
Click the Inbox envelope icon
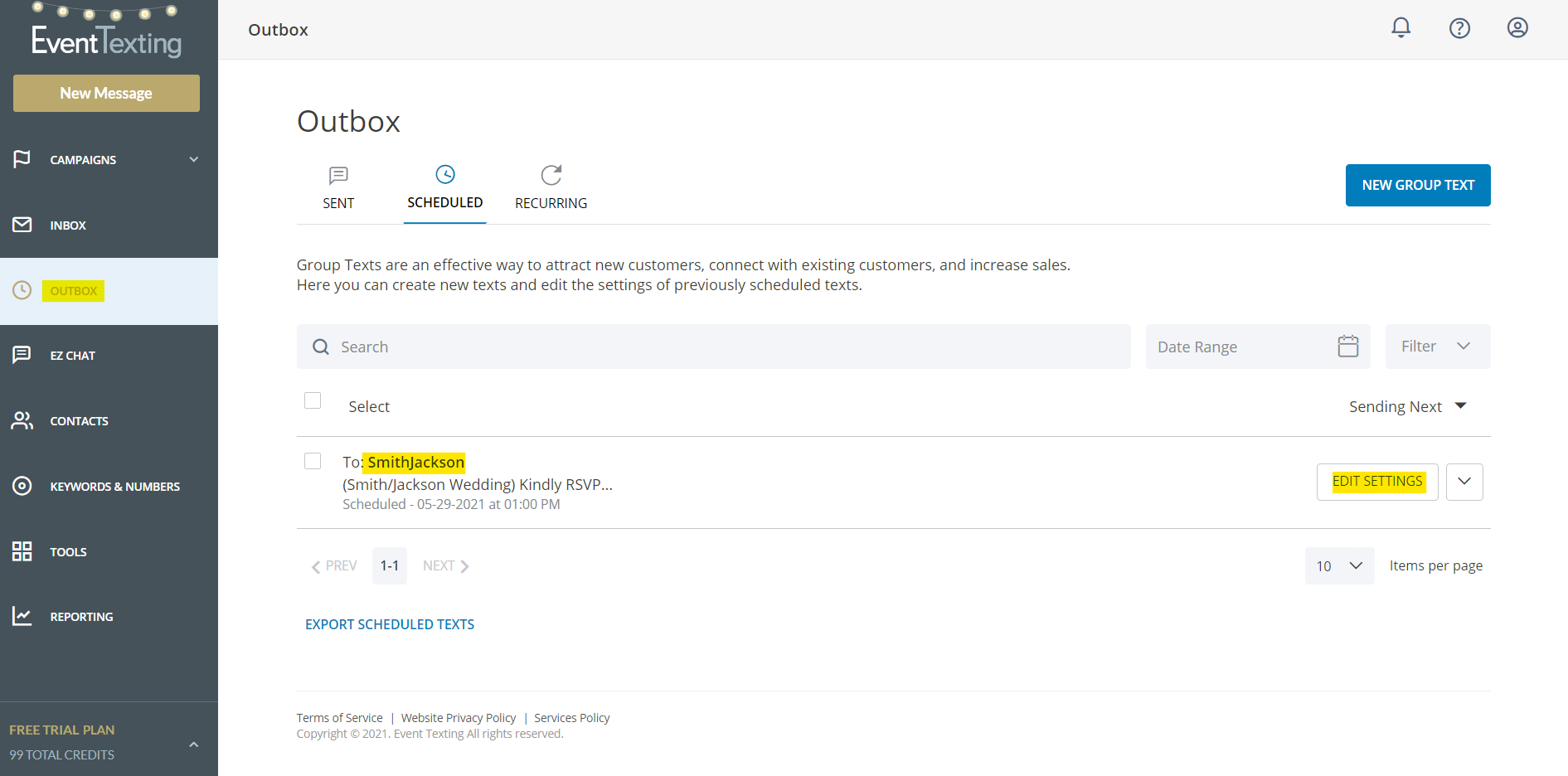22,225
